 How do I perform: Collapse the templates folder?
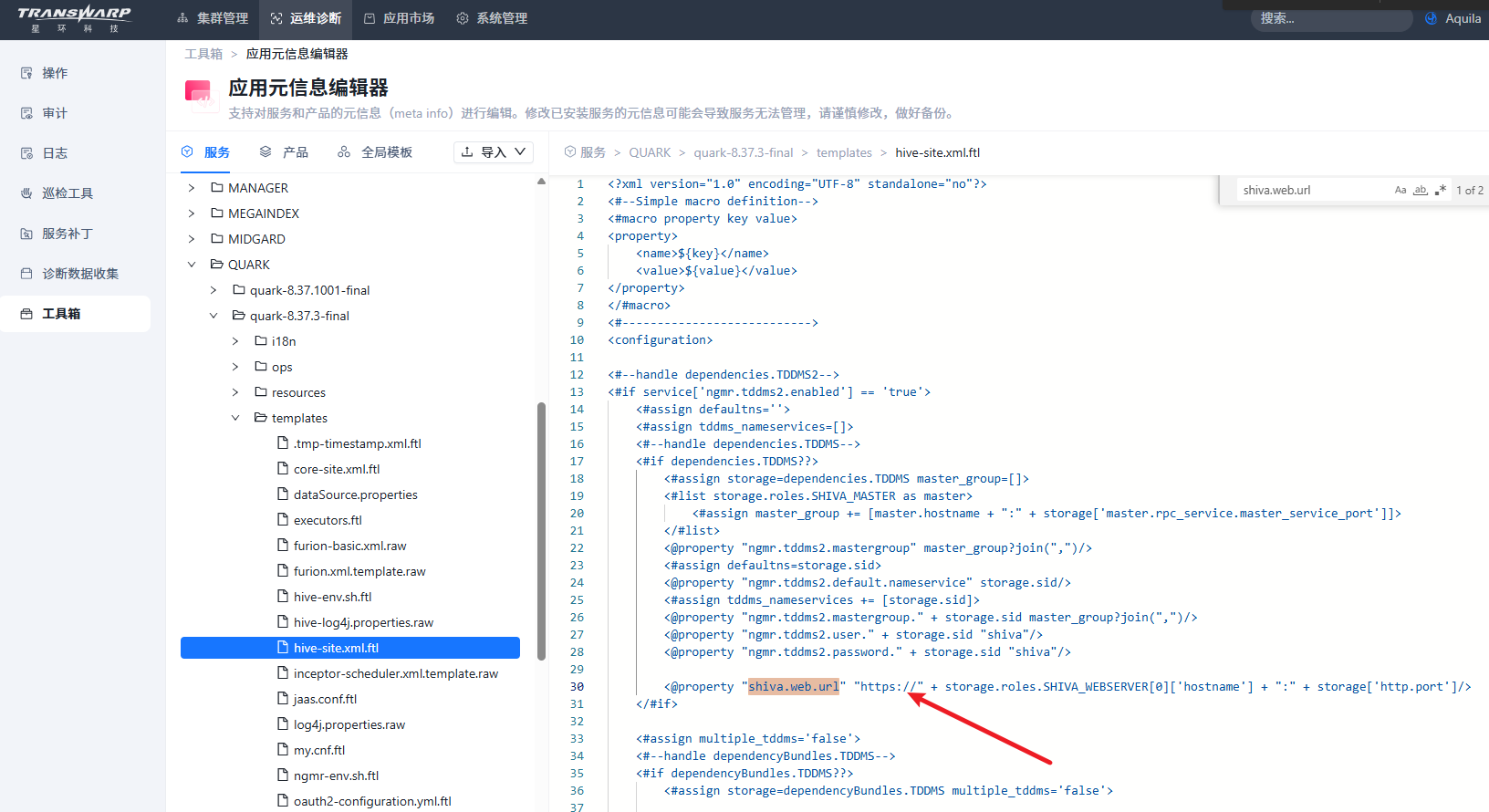coord(235,418)
